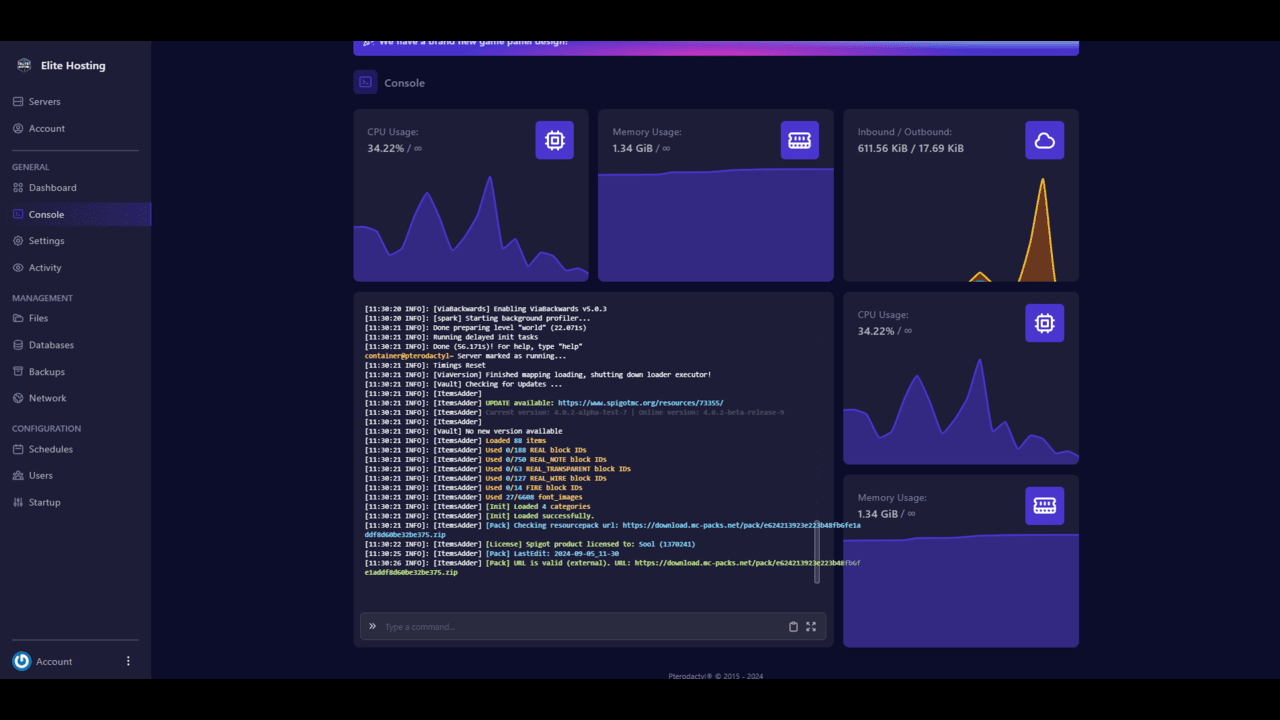Viewport: 1280px width, 720px height.
Task: Open the account three-dot options menu
Action: coord(128,662)
